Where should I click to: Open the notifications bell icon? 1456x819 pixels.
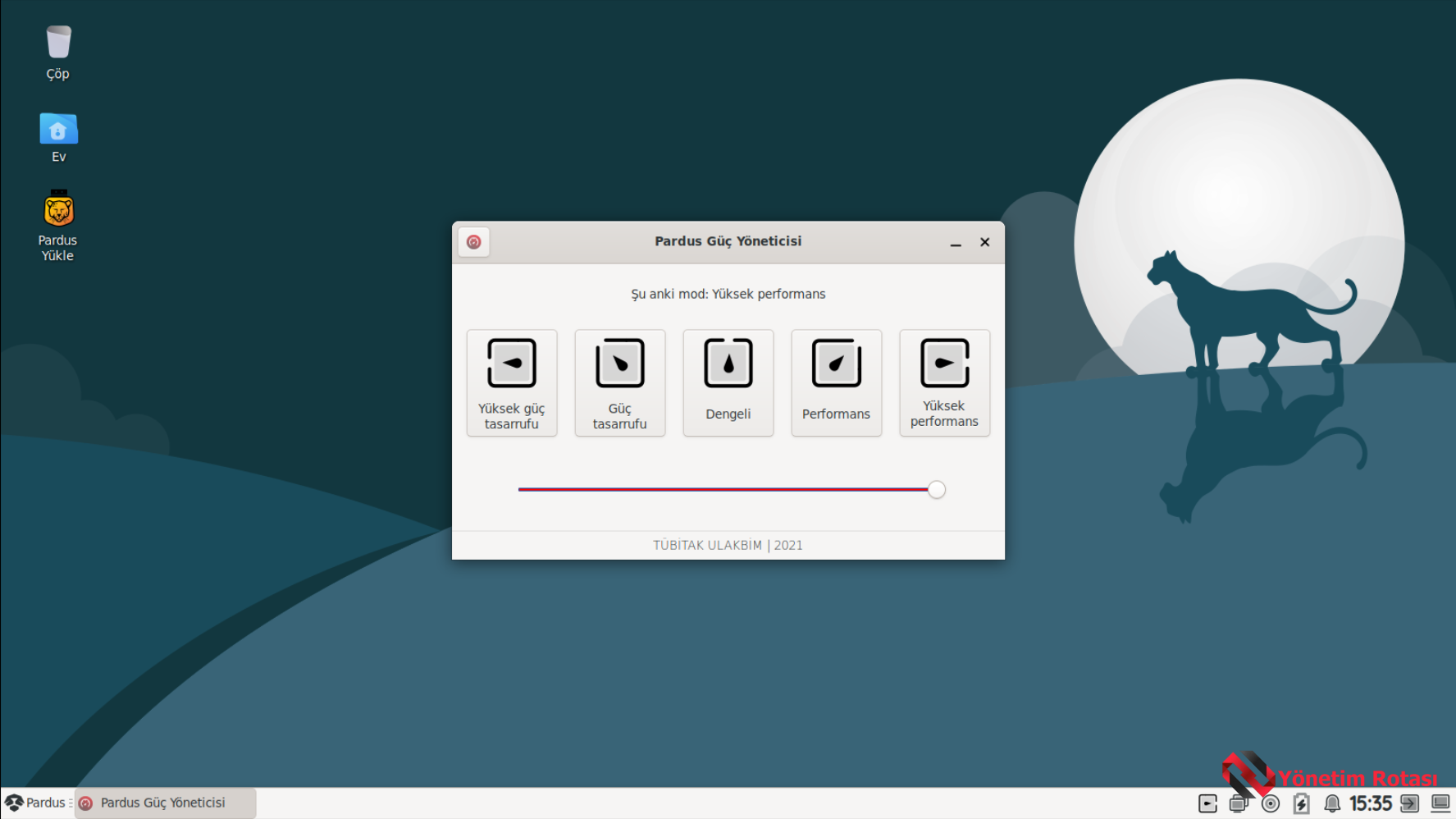point(1332,803)
